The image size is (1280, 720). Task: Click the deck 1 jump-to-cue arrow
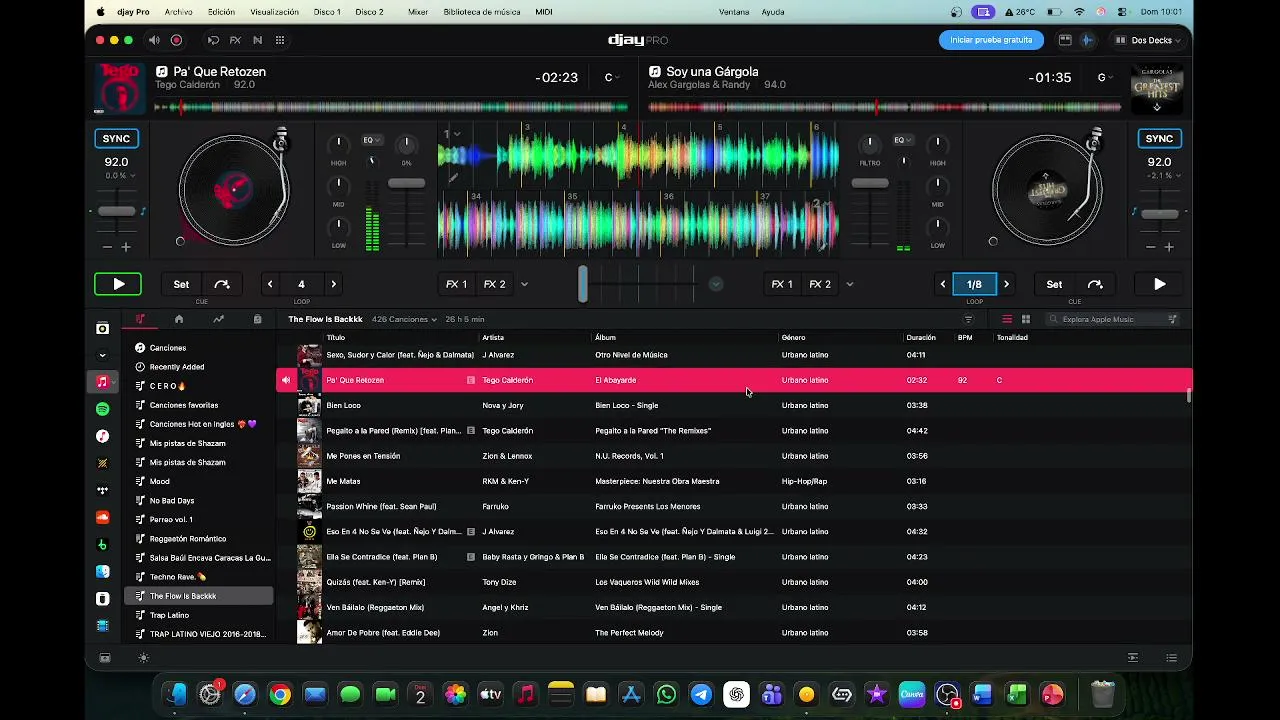pos(222,284)
